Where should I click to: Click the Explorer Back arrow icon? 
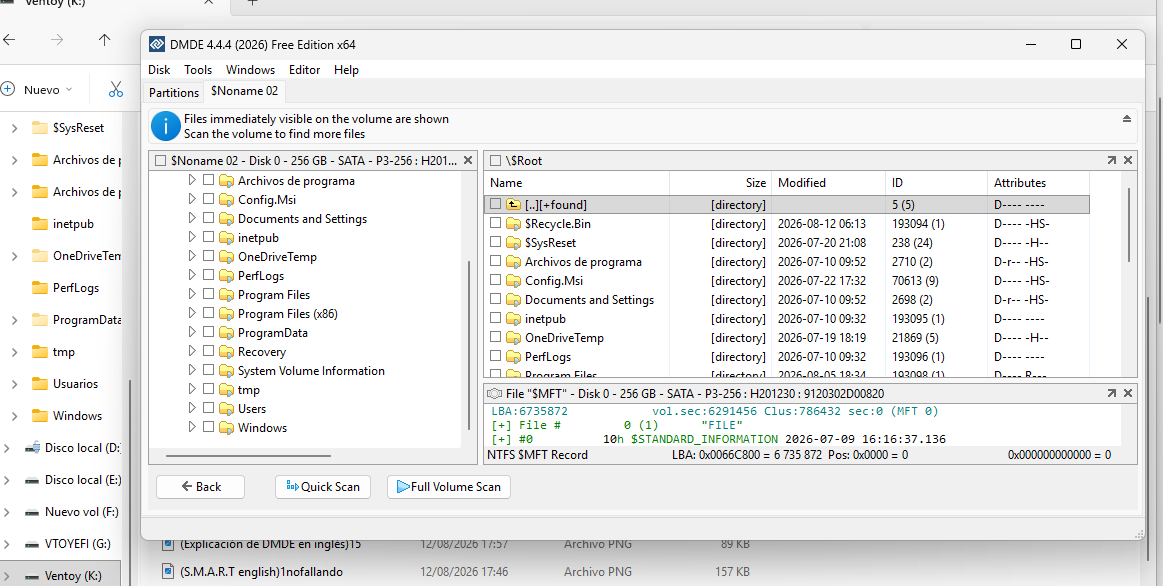click(9, 39)
